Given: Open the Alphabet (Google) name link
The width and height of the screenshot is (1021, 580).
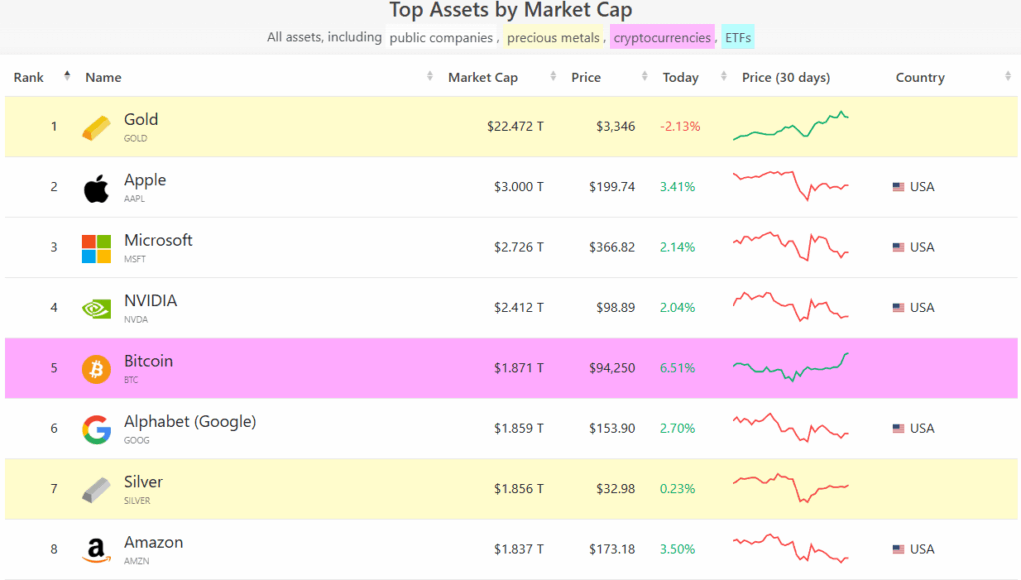Looking at the screenshot, I should tap(190, 422).
